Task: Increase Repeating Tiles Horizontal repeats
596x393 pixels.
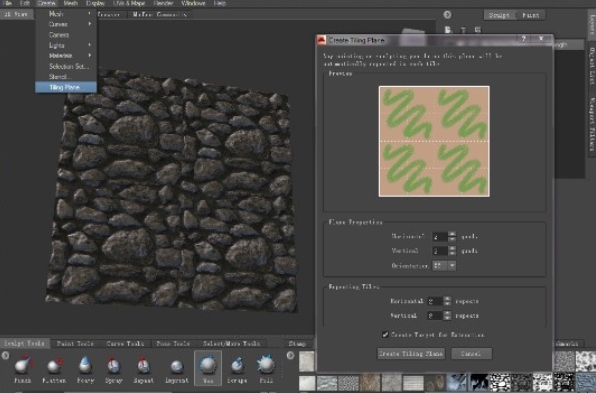Action: [x=447, y=299]
